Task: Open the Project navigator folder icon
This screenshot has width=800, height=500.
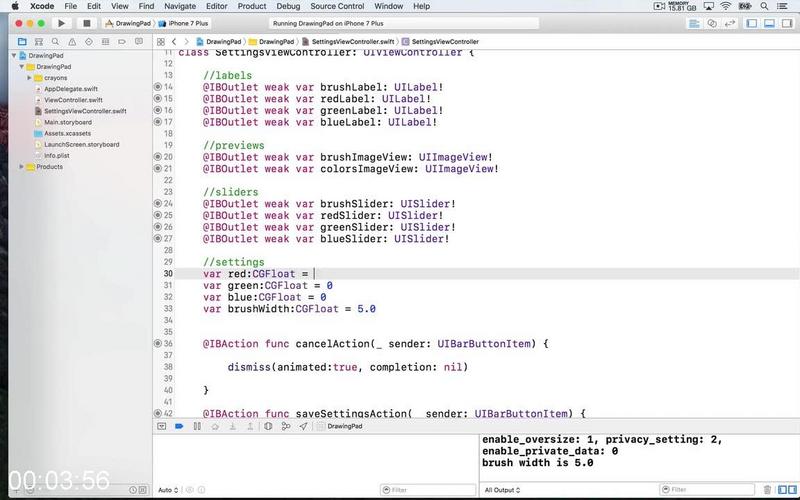Action: [22, 42]
